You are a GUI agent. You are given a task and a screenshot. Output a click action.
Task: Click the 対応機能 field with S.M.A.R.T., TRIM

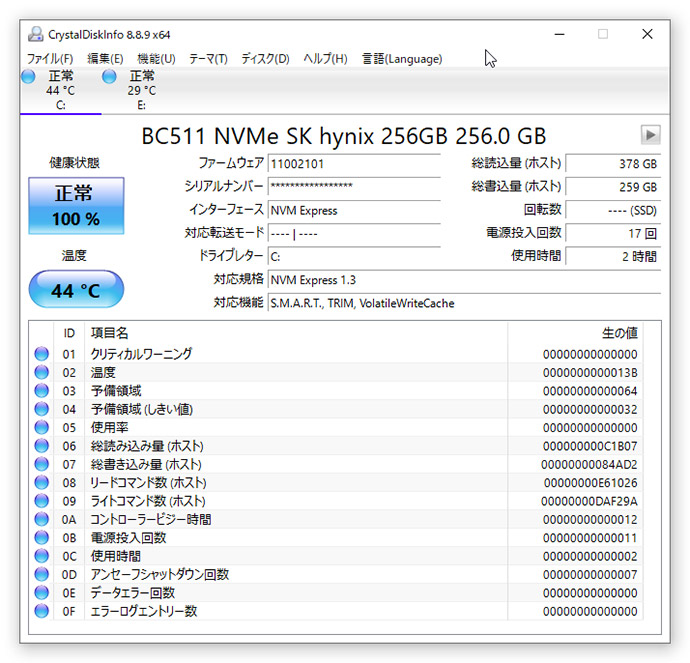point(464,303)
